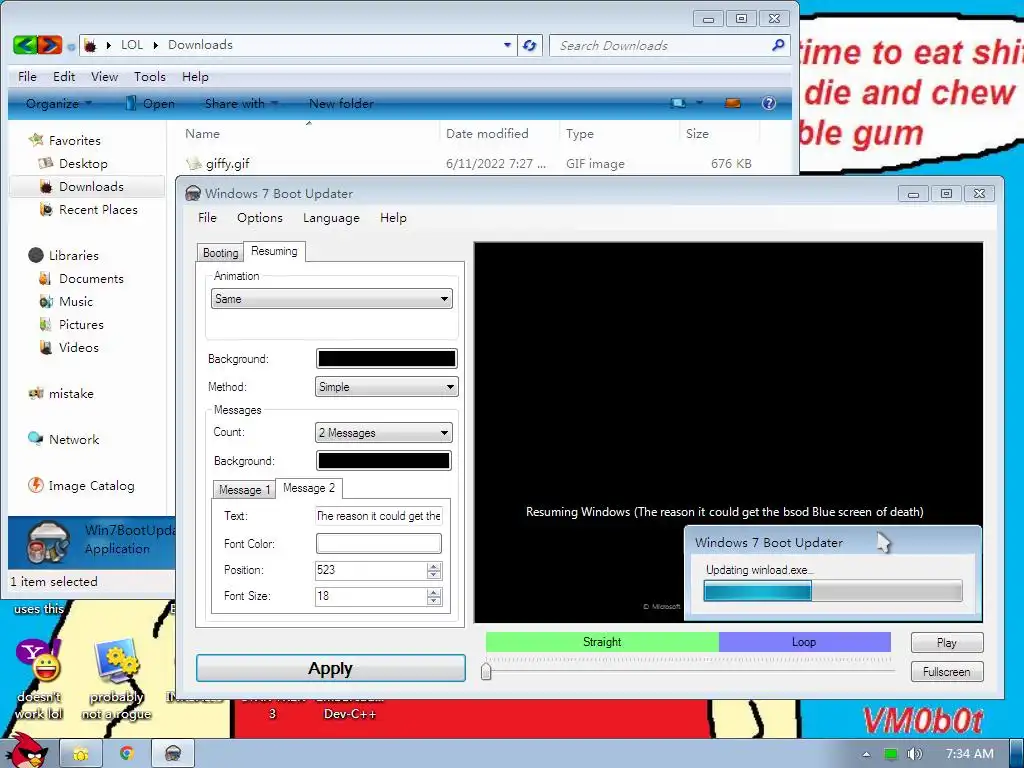Expand the Organize menu in Explorer

coord(58,103)
